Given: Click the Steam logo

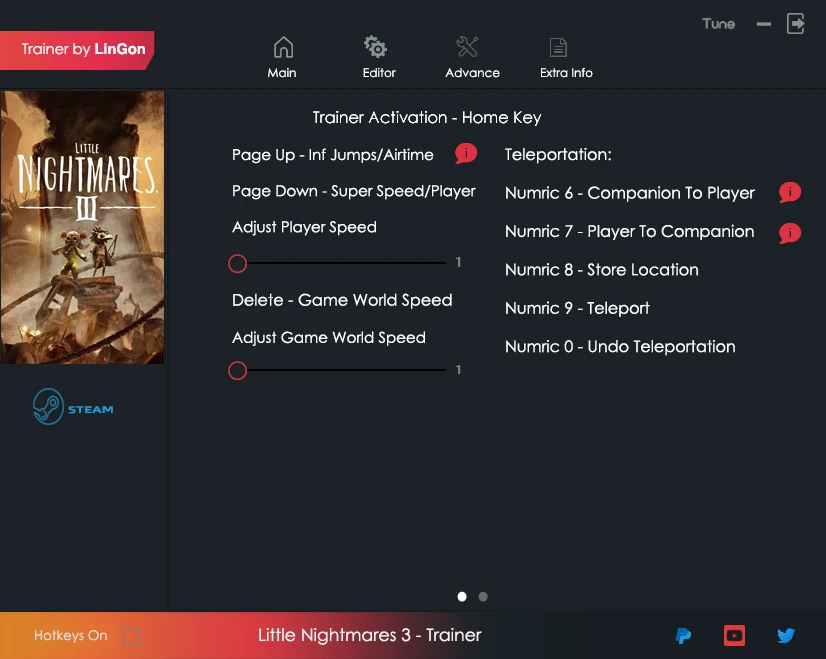Looking at the screenshot, I should point(73,407).
